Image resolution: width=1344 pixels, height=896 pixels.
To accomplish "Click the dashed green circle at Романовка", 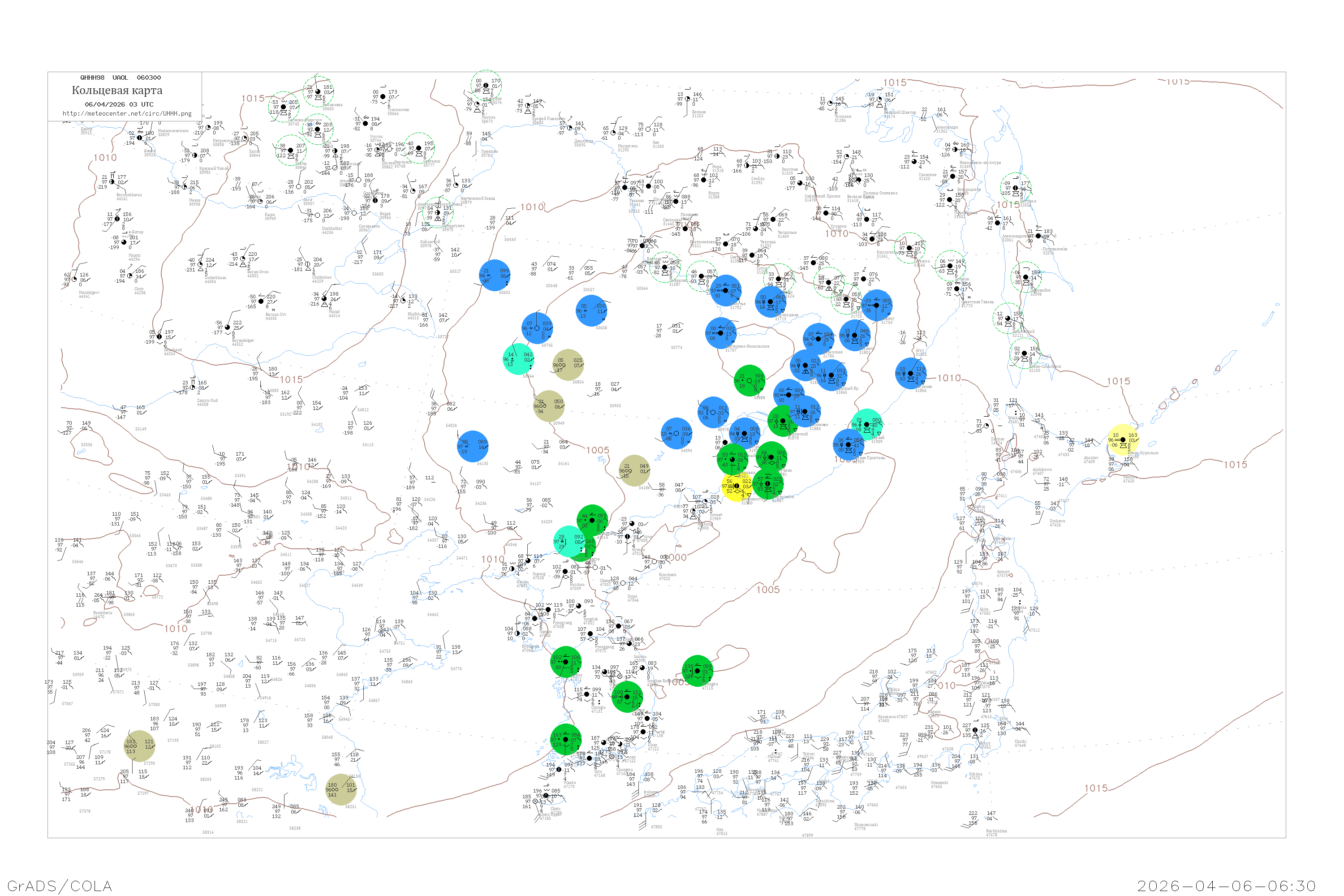I will point(318,91).
